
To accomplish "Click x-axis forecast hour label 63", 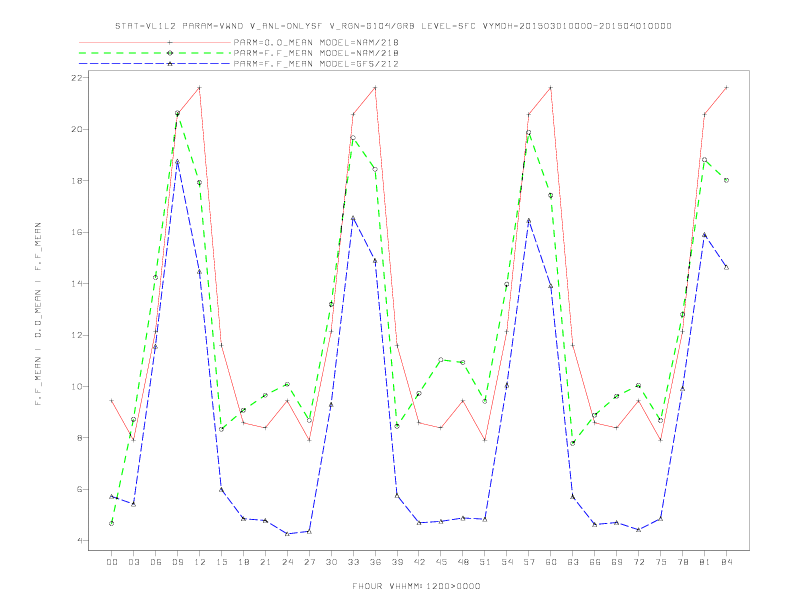I will pos(573,562).
